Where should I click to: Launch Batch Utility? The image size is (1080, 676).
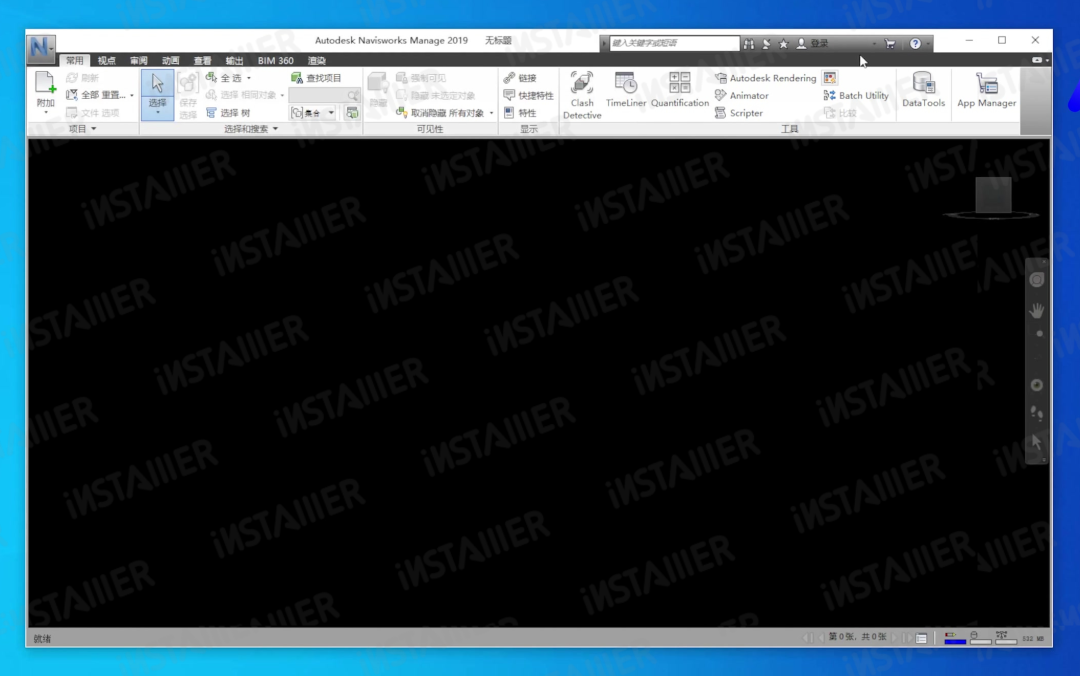click(x=856, y=95)
